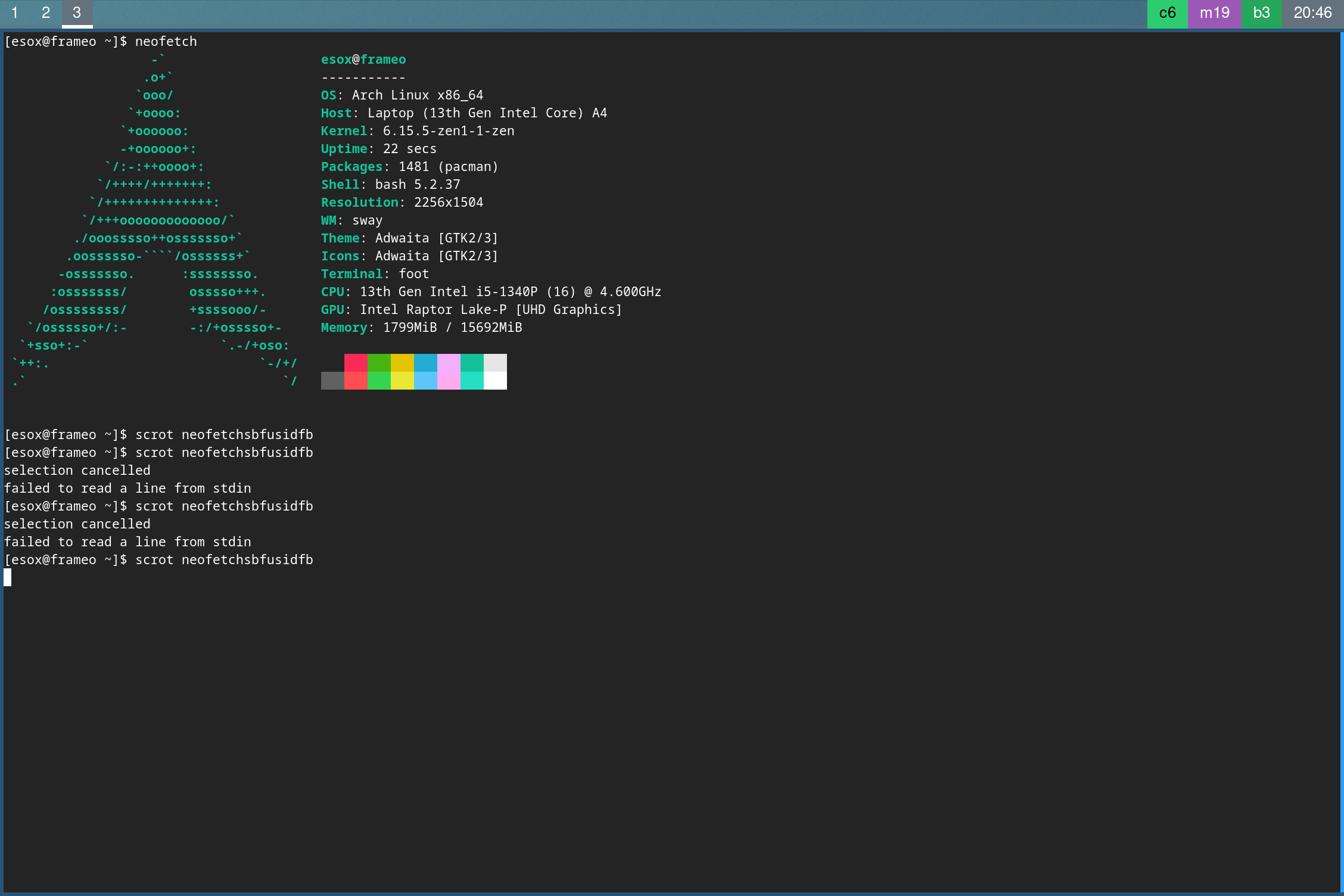Click the bottom-row bright green color block
Image resolution: width=1344 pixels, height=896 pixels.
(379, 381)
